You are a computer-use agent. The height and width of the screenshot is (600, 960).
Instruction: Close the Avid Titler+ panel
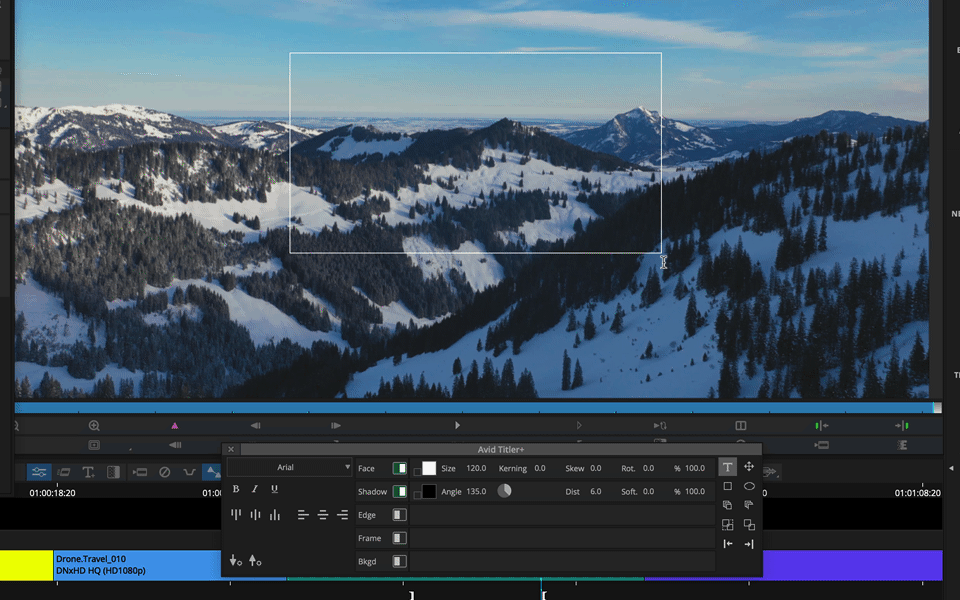[231, 449]
